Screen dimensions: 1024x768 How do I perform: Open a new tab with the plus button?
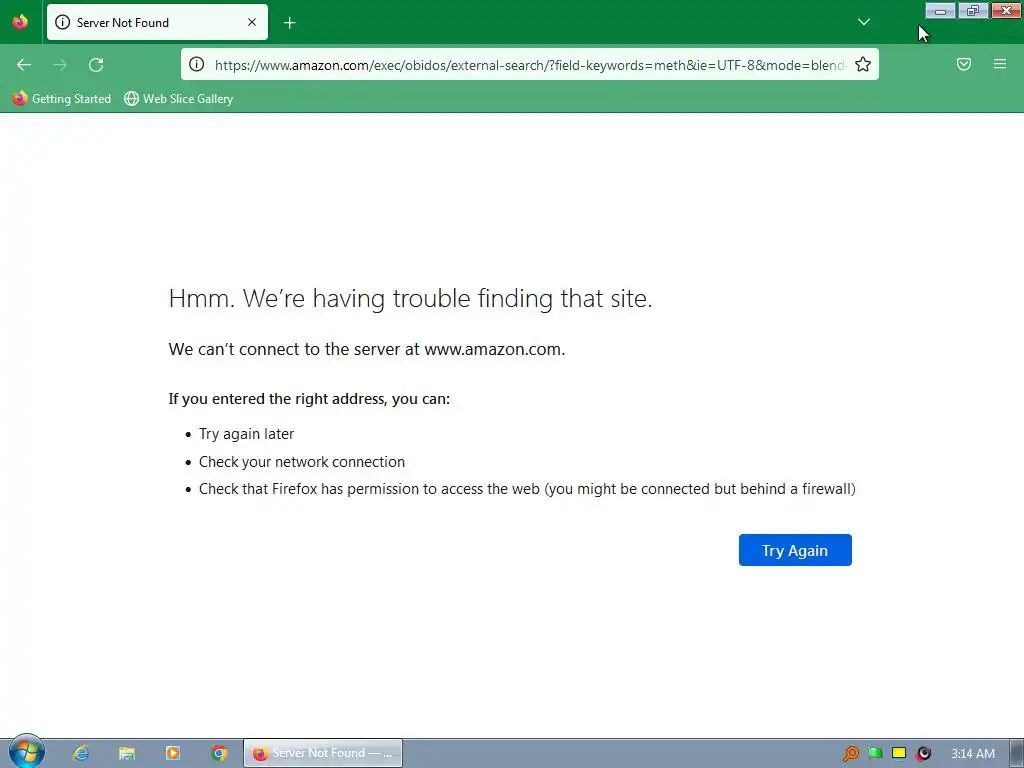click(290, 23)
